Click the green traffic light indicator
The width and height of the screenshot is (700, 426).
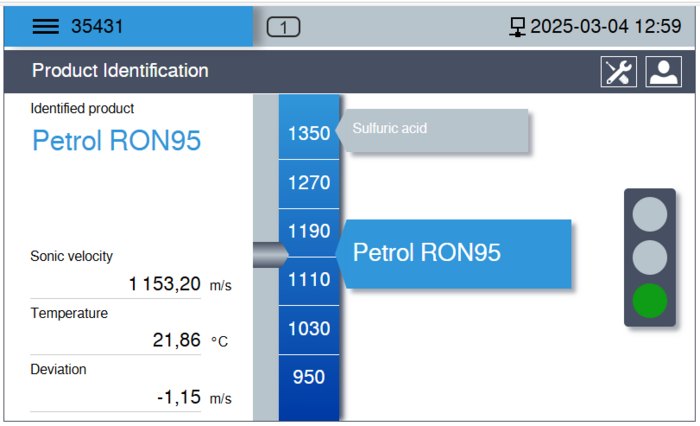650,300
